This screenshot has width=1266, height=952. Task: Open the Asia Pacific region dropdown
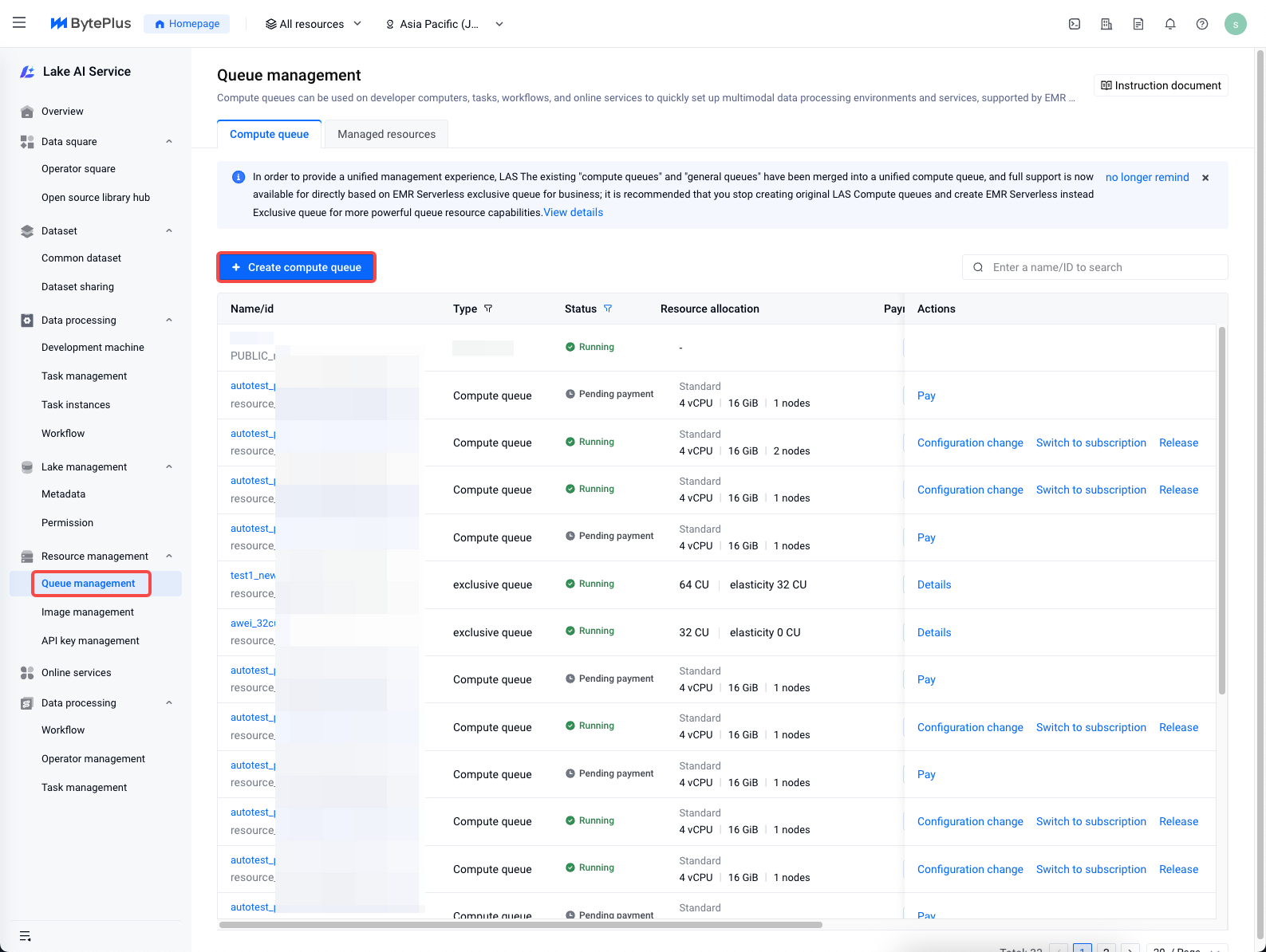coord(444,24)
